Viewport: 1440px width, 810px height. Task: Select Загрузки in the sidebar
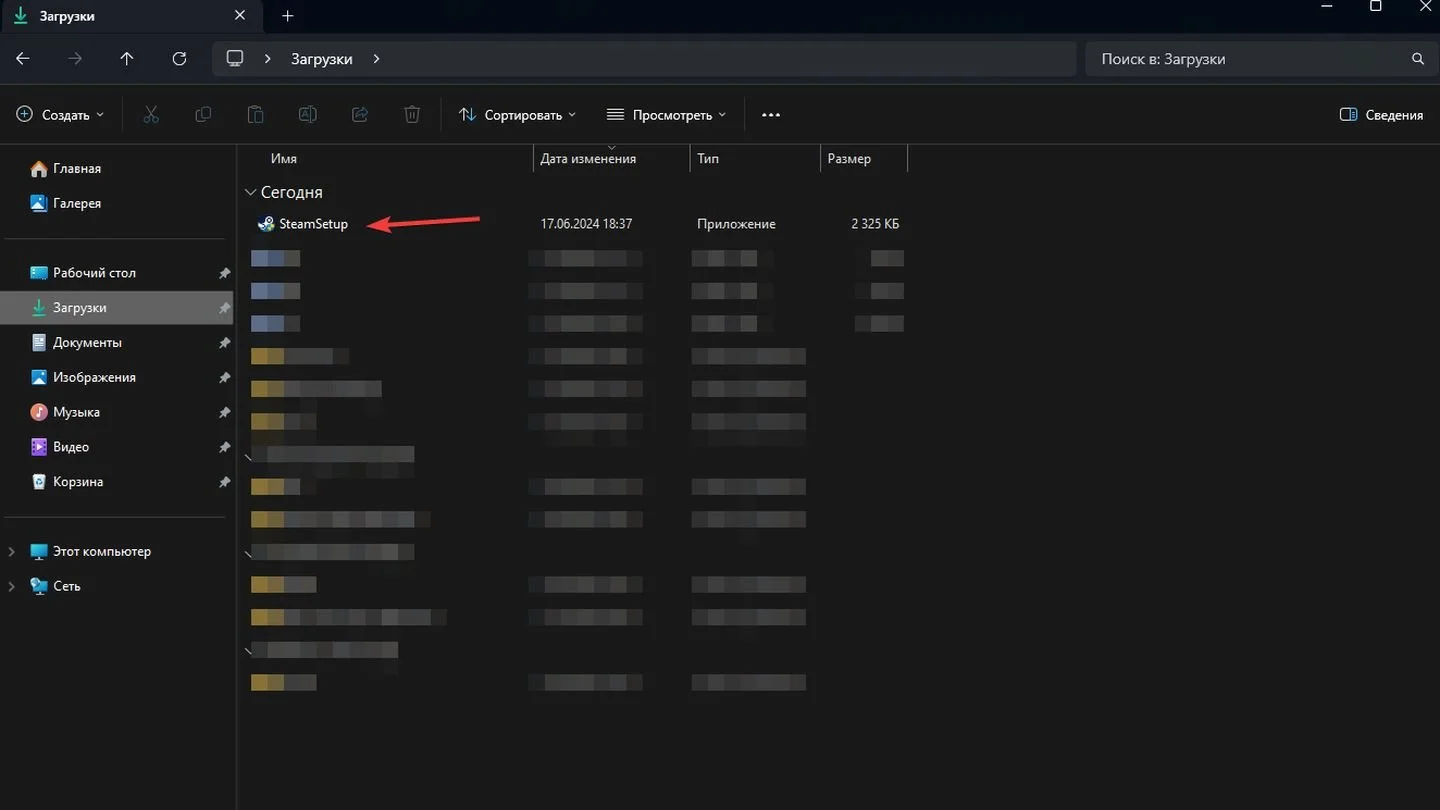118,308
